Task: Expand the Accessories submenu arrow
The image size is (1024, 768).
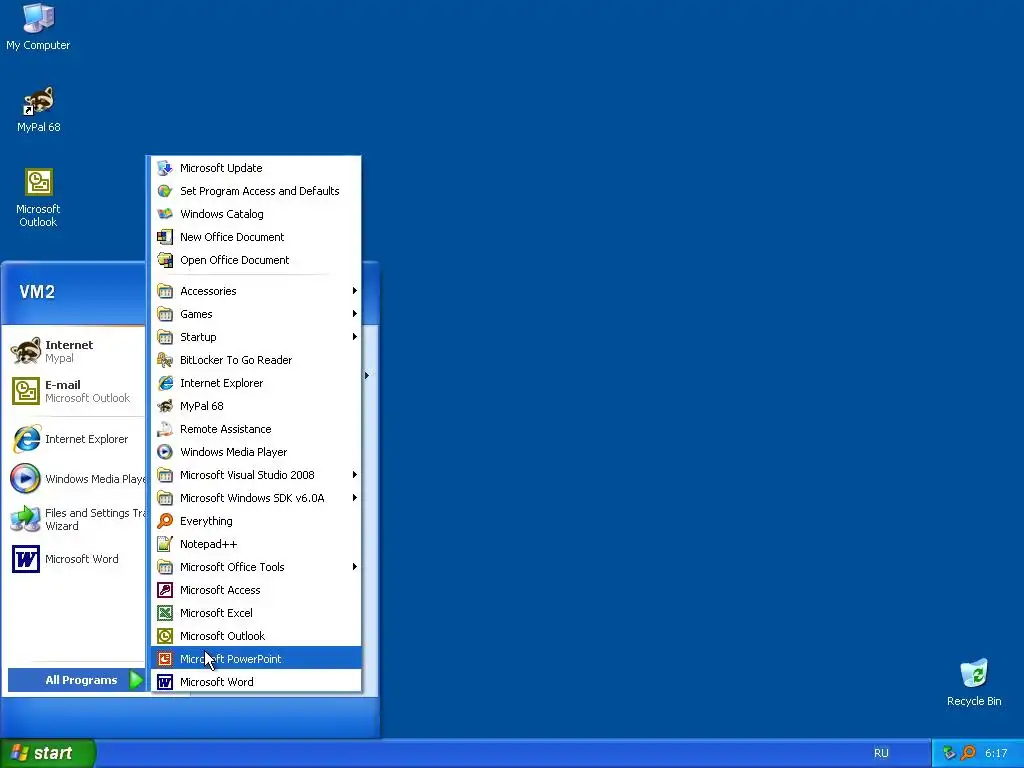Action: 355,291
